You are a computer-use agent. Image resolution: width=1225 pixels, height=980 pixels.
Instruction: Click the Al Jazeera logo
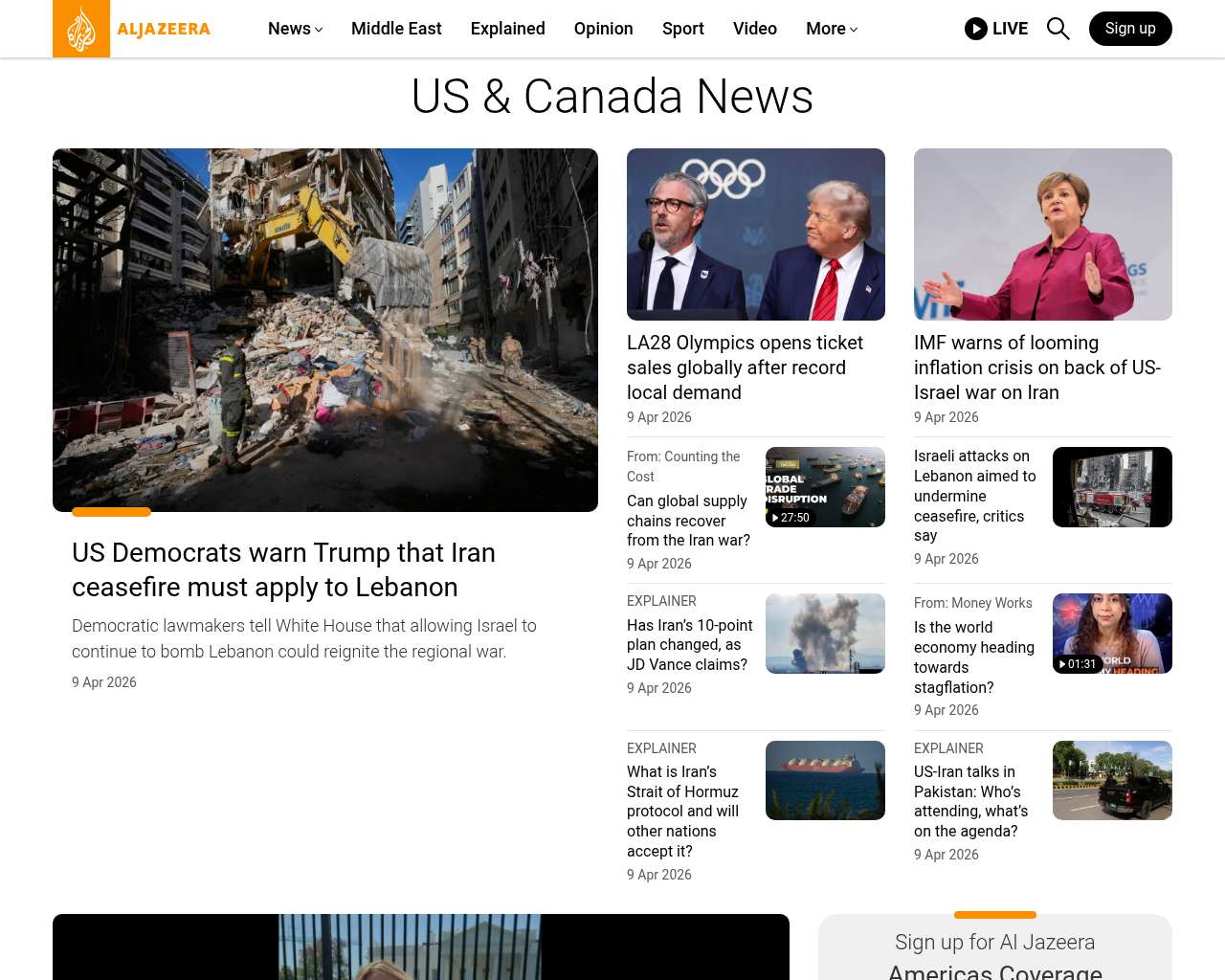132,29
